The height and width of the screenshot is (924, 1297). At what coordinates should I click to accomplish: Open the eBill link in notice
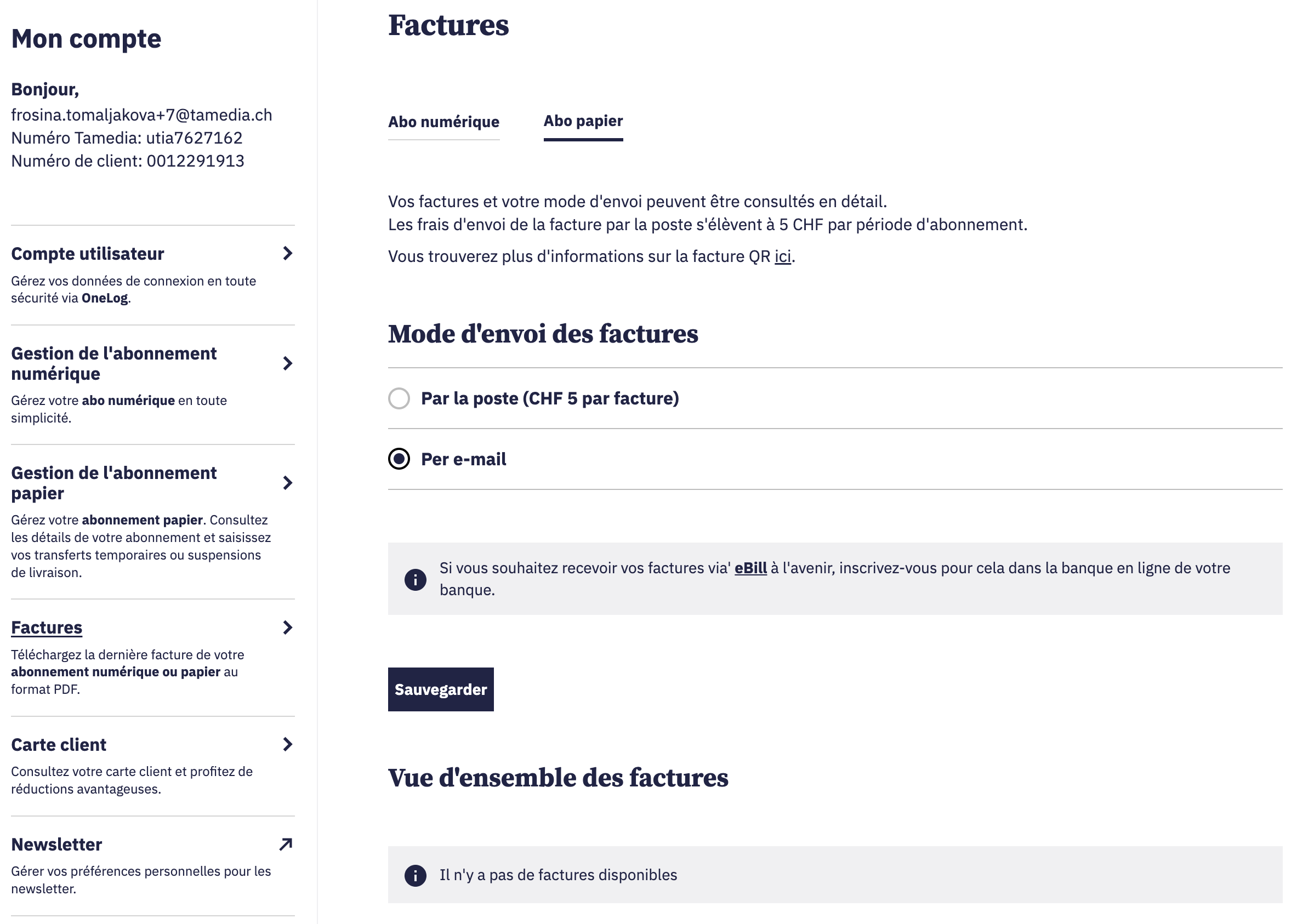pos(750,568)
